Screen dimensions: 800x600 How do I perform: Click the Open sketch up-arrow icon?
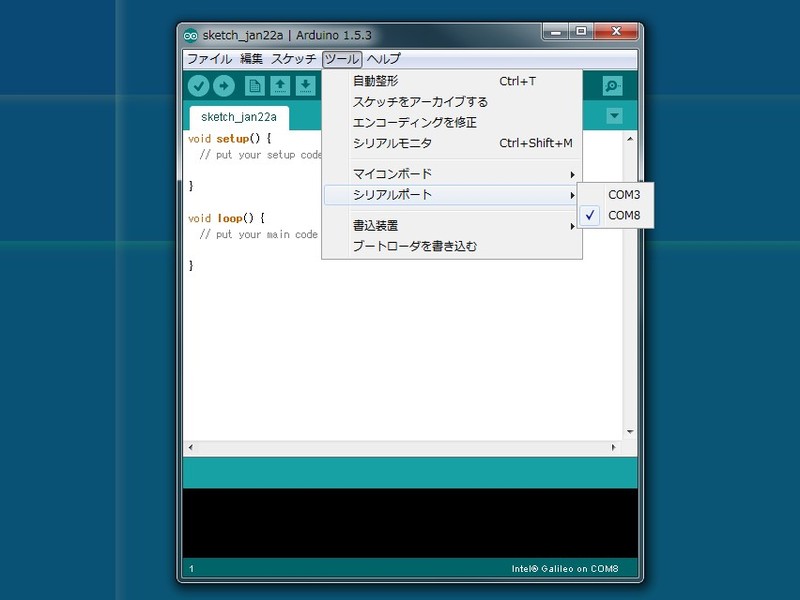click(280, 86)
